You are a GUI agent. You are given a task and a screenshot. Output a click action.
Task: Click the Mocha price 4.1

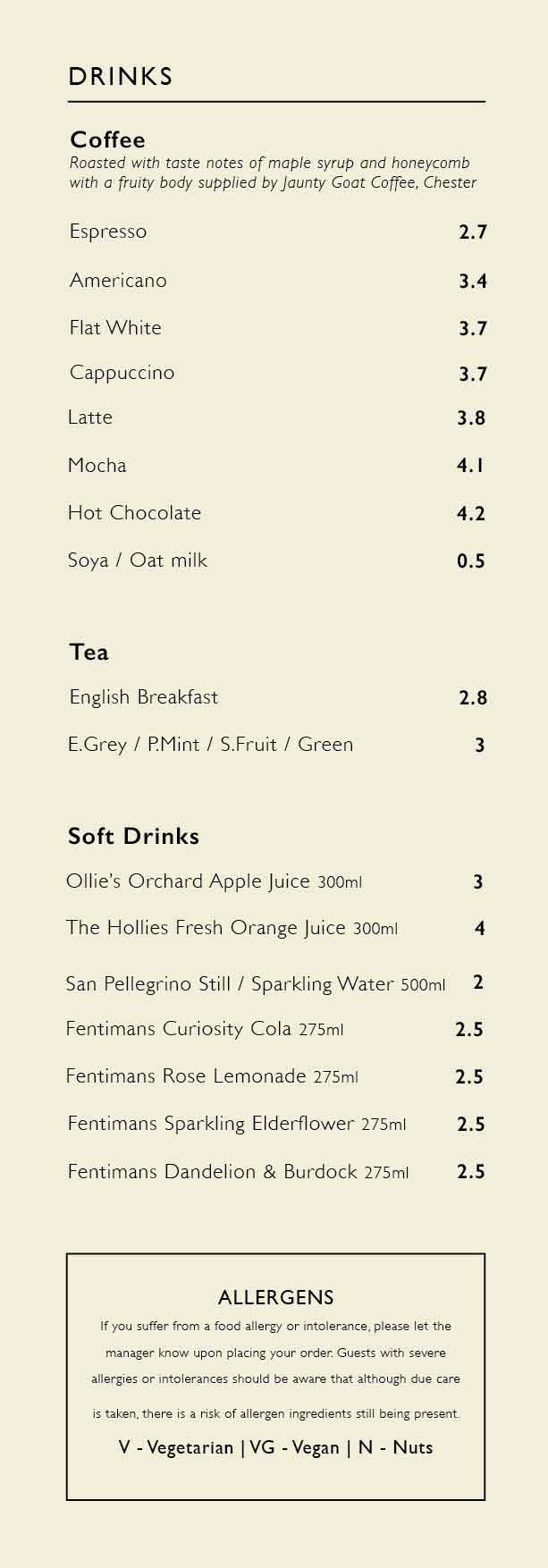click(470, 466)
